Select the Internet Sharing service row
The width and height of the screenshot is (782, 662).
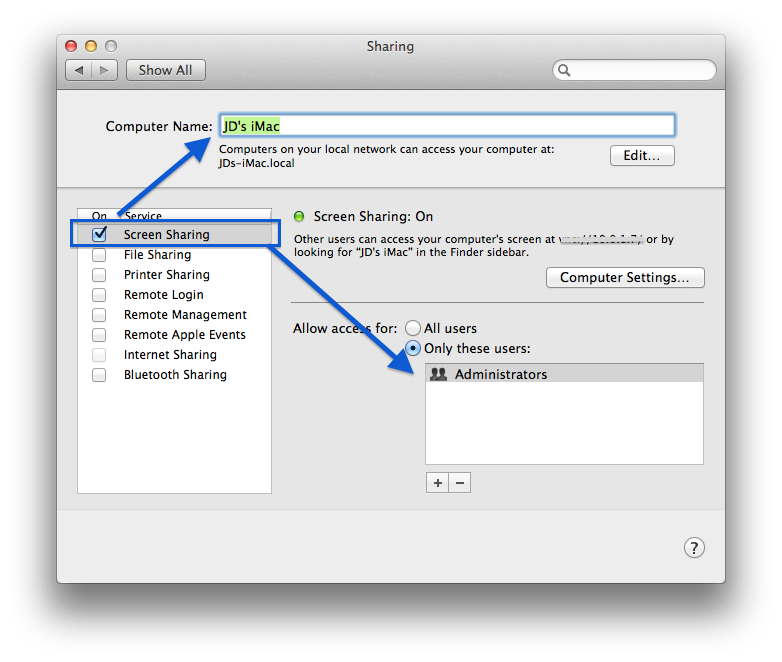(x=175, y=355)
